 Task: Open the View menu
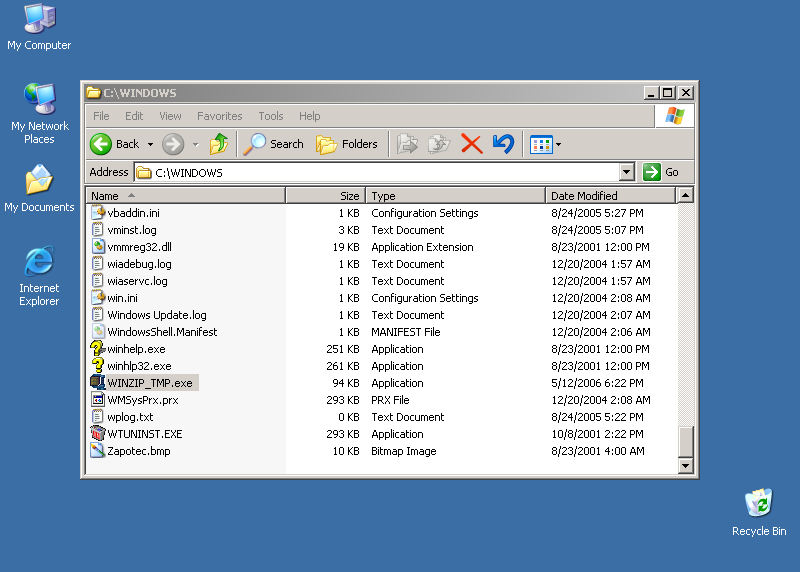tap(170, 116)
